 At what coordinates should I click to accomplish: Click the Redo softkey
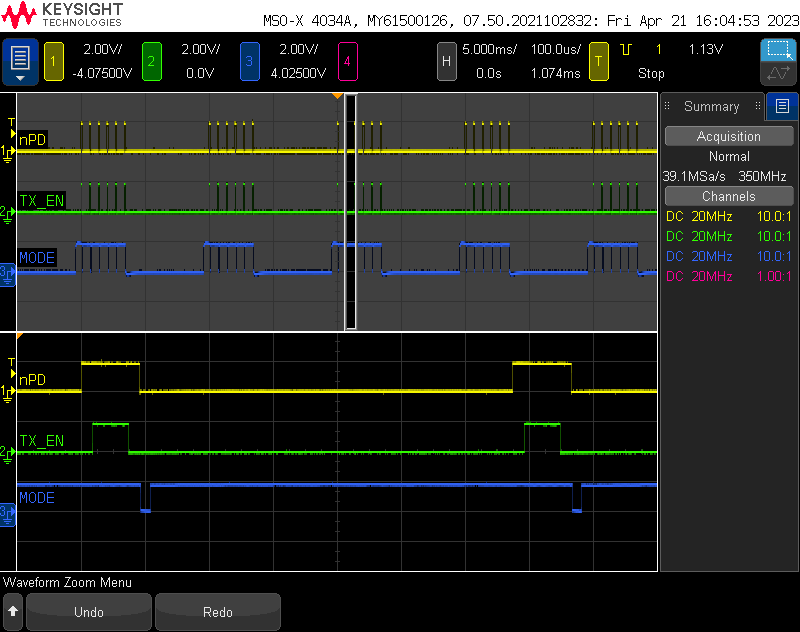click(217, 612)
